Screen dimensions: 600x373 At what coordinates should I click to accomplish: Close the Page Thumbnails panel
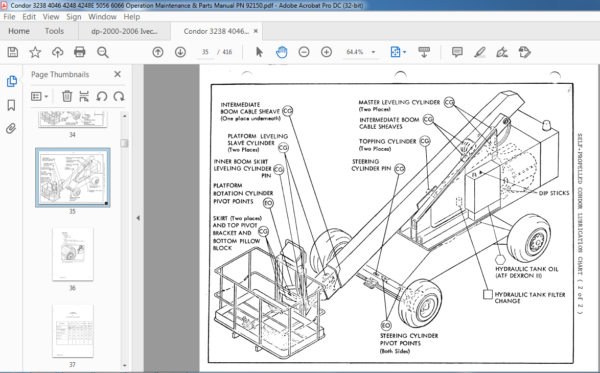click(117, 74)
